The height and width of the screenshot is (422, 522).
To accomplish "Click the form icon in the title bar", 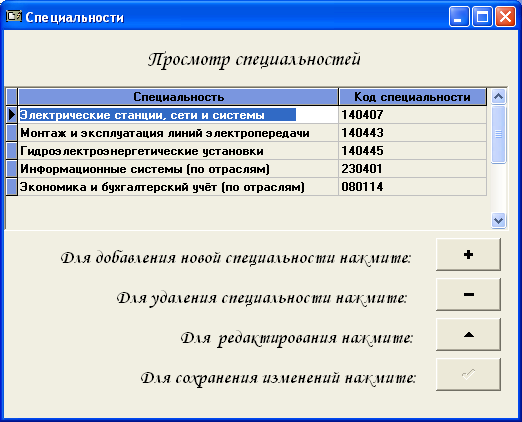I will 14,16.
